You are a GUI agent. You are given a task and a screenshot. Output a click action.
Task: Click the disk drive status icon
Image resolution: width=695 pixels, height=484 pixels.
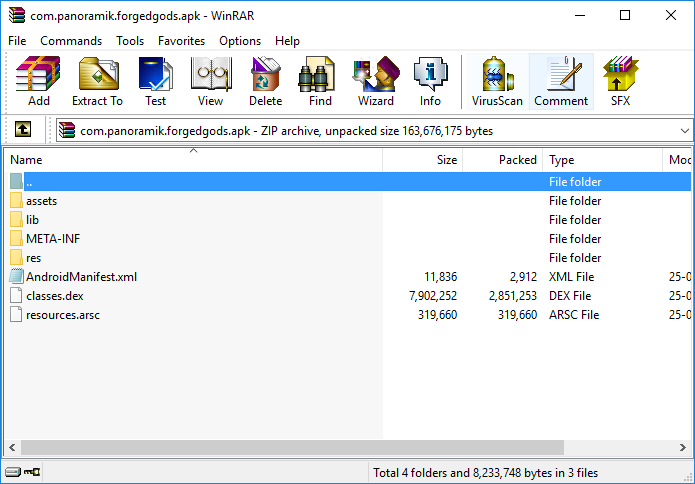(x=12, y=472)
